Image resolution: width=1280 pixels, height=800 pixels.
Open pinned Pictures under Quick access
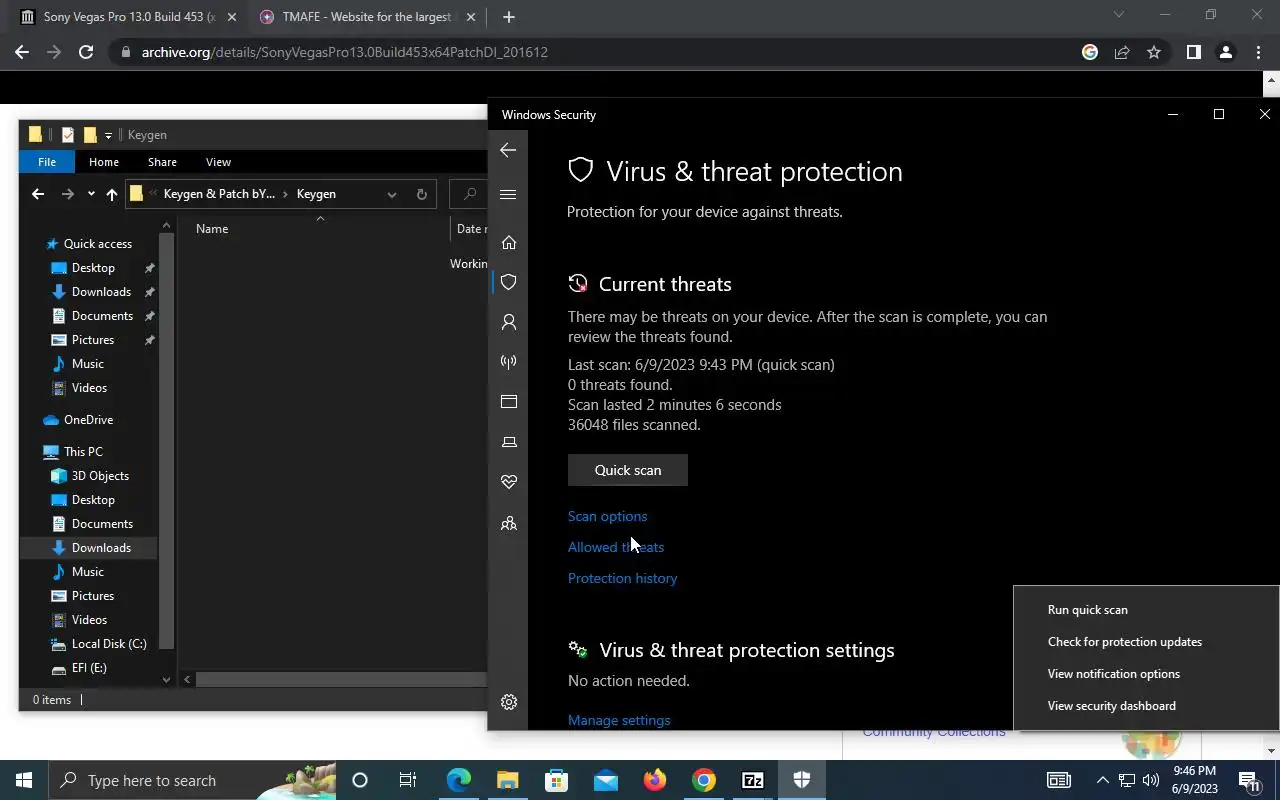click(93, 340)
